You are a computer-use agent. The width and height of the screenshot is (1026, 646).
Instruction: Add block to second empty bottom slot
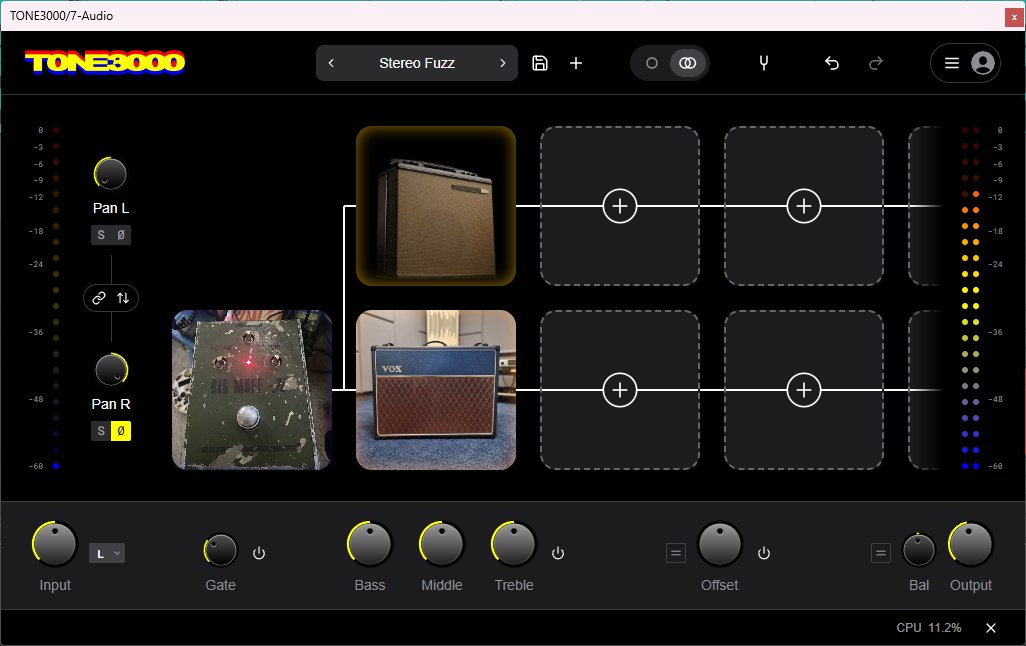804,390
